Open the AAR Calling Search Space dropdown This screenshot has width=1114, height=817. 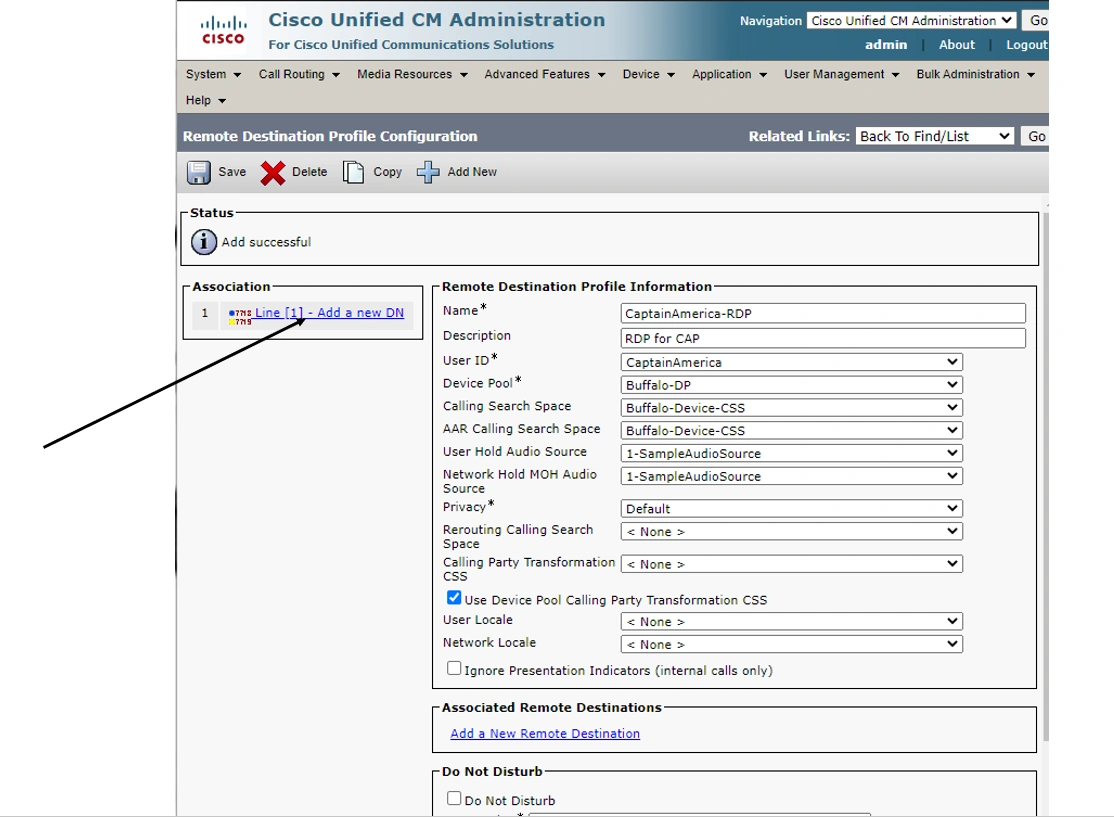click(x=791, y=431)
